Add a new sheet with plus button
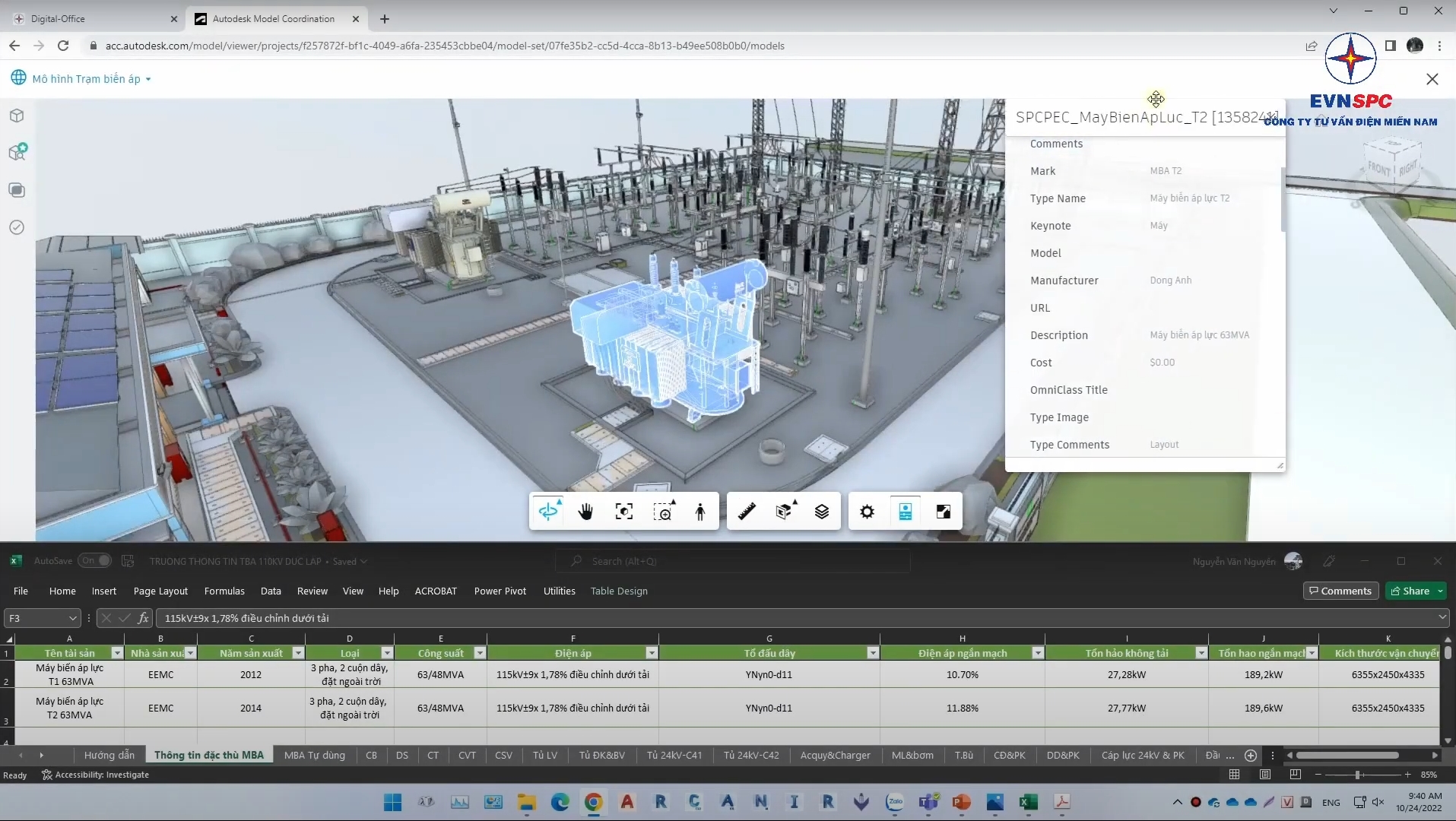Image resolution: width=1456 pixels, height=821 pixels. pyautogui.click(x=1250, y=756)
